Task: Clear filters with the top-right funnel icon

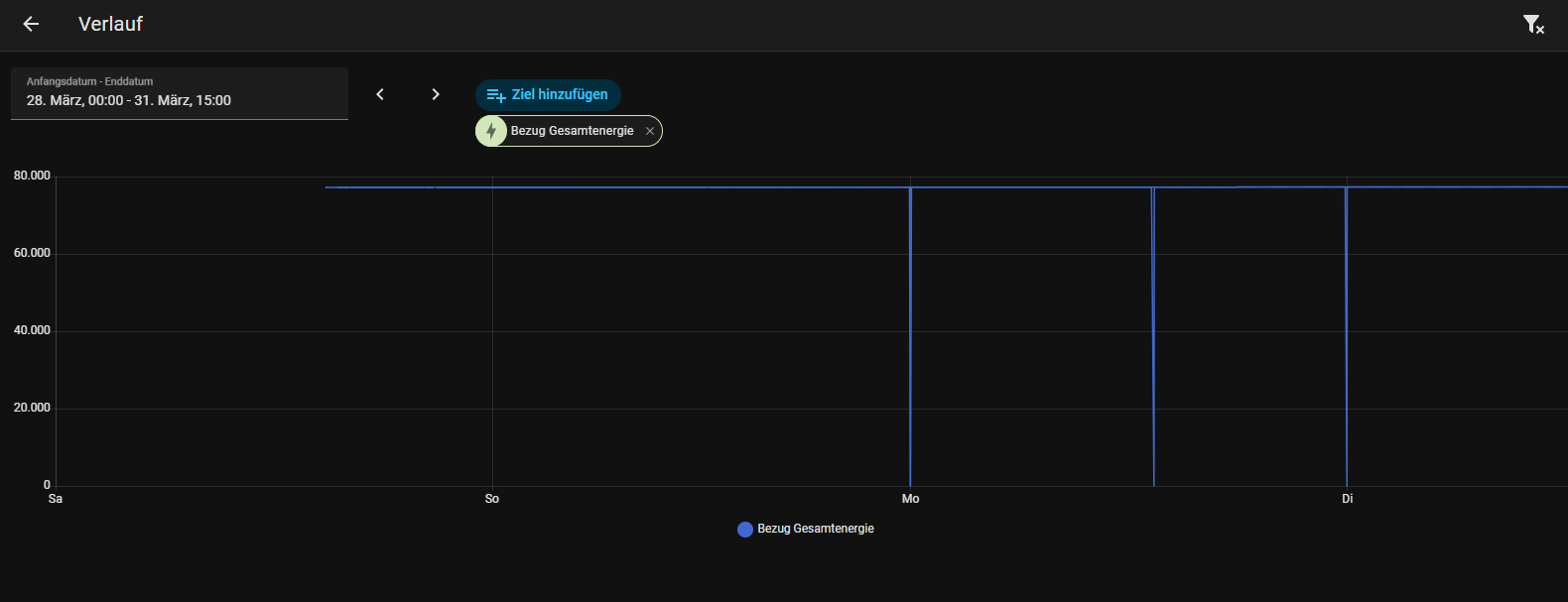Action: point(1533,25)
